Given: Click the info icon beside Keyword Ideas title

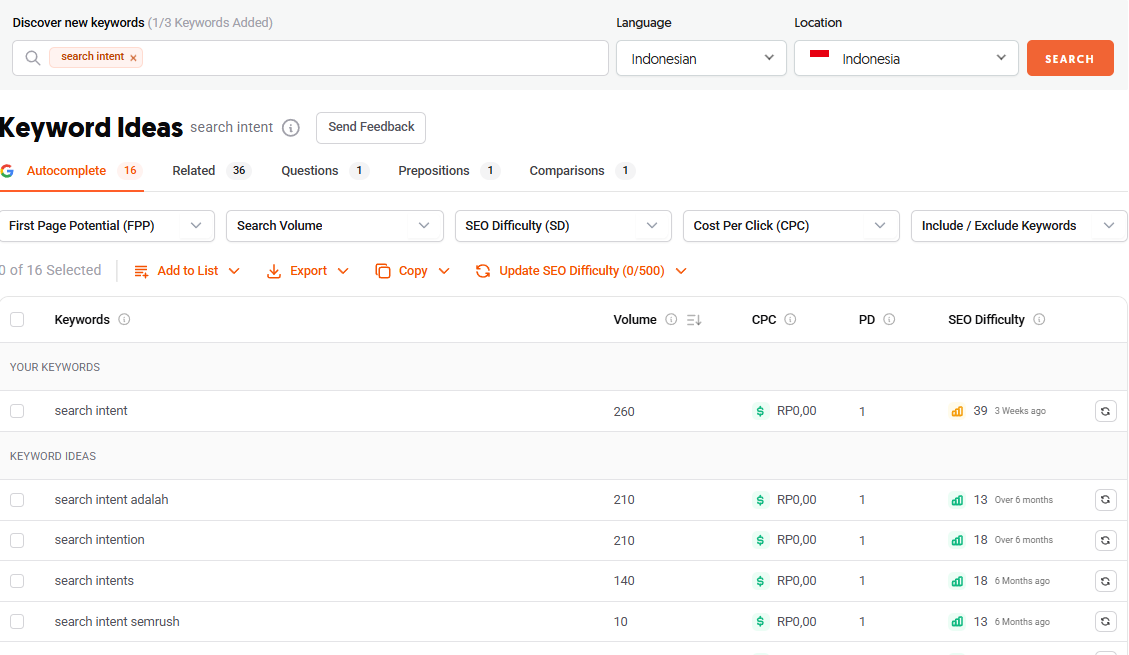Looking at the screenshot, I should click(291, 128).
